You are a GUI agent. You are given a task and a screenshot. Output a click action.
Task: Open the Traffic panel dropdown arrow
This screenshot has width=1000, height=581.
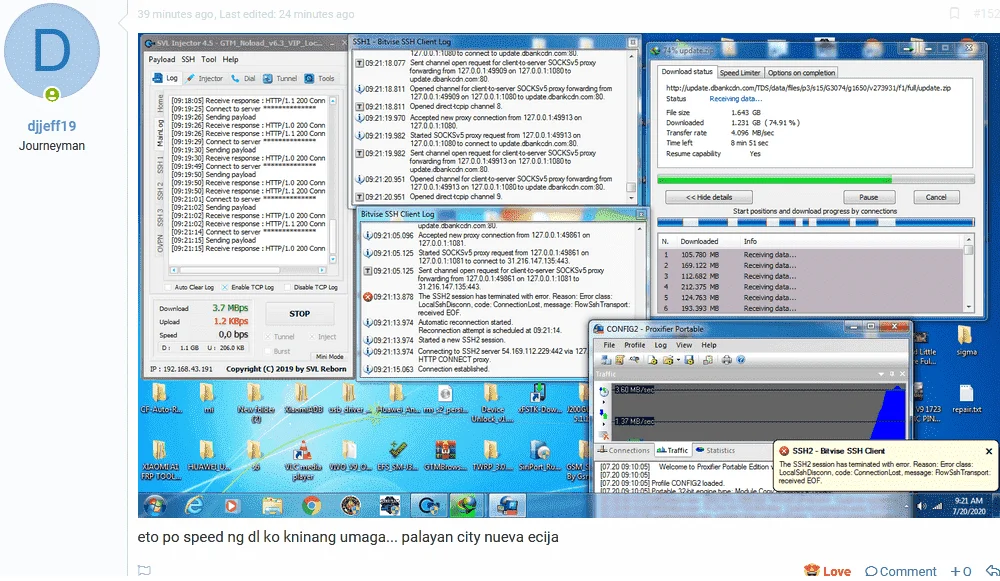(x=881, y=374)
